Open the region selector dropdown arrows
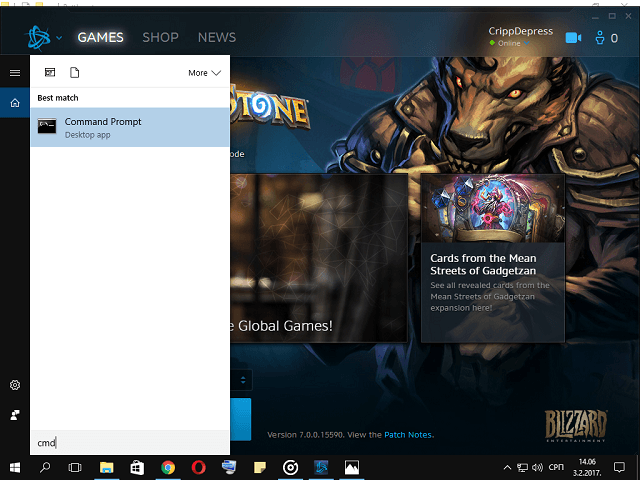This screenshot has width=640, height=480. pos(243,380)
